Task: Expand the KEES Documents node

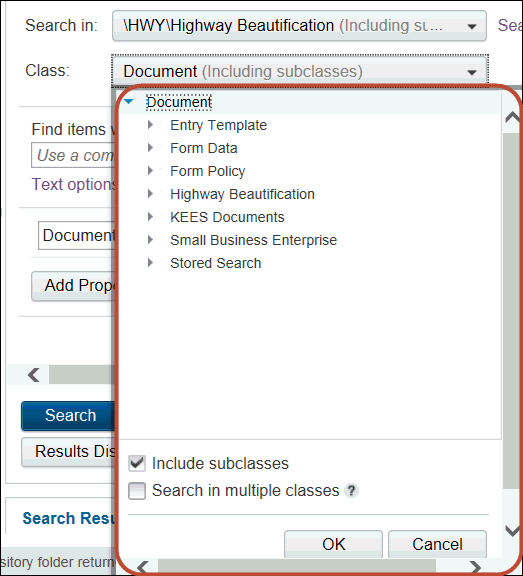Action: 150,217
